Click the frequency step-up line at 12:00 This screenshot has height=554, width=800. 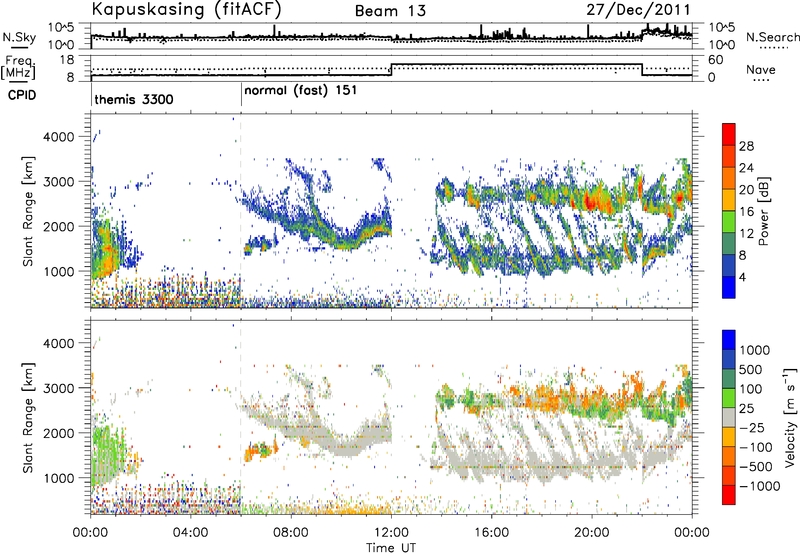[391, 70]
